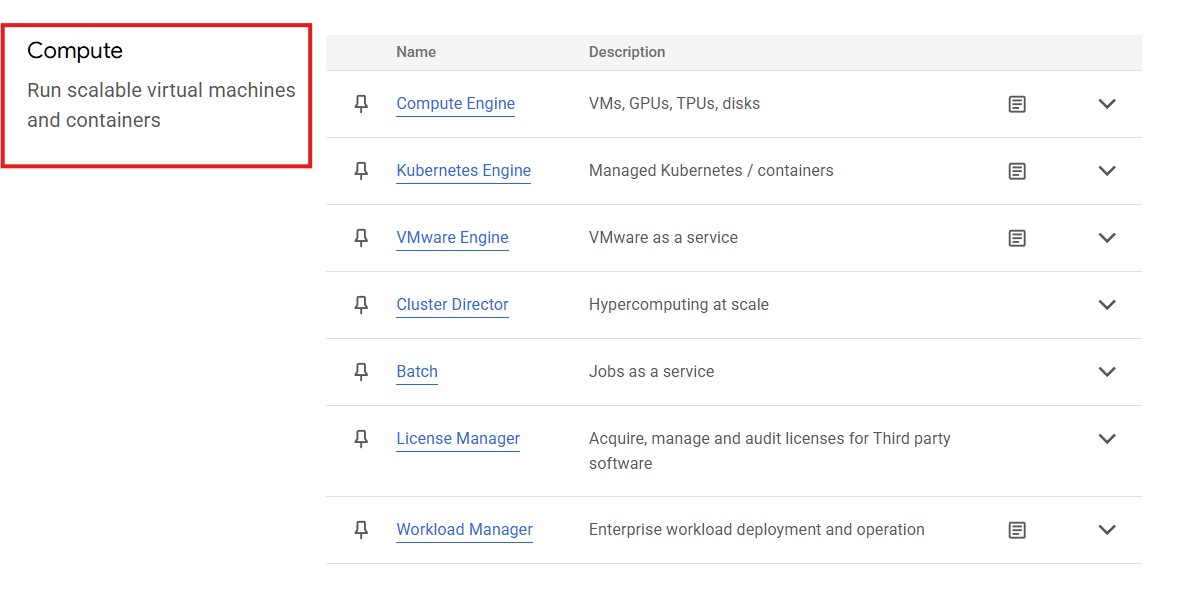1197x593 pixels.
Task: Pin the Compute Engine product
Action: (x=361, y=104)
